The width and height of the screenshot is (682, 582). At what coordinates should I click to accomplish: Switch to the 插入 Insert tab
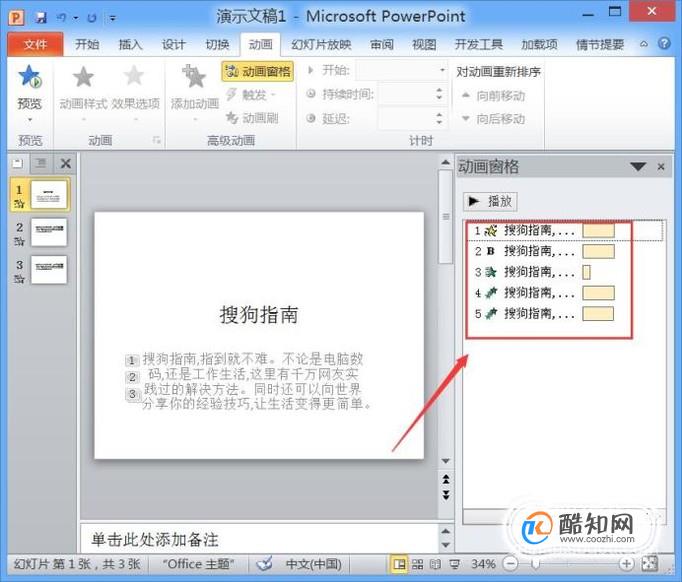tap(130, 44)
